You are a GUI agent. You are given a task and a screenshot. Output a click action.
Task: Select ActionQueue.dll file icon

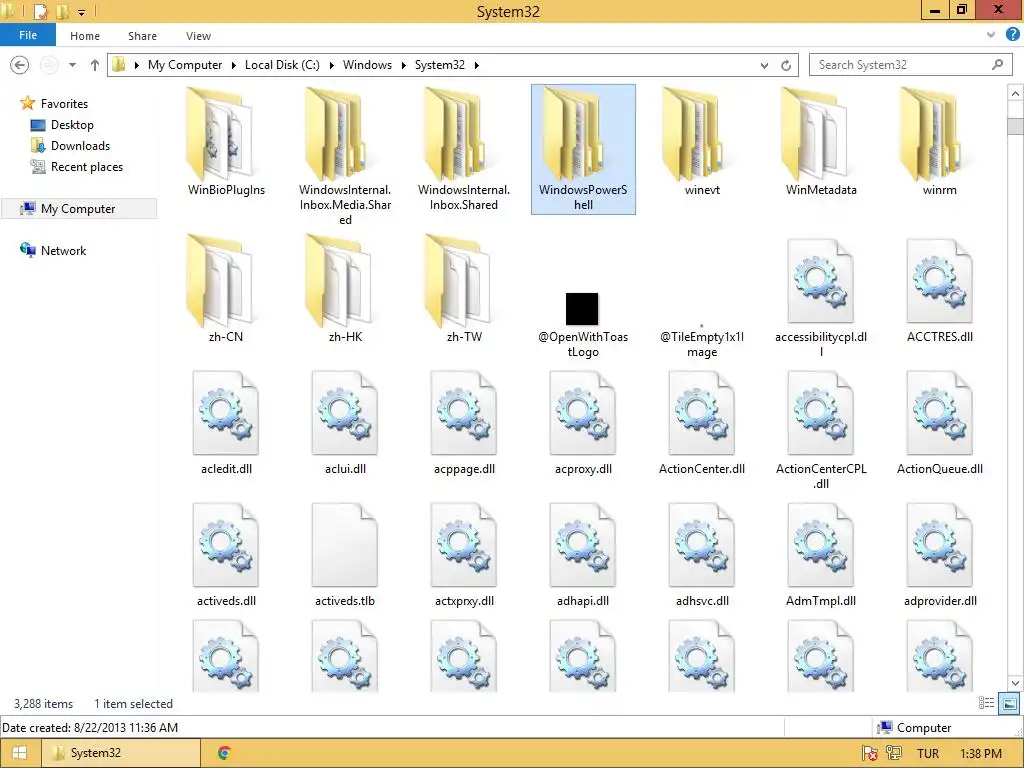click(939, 413)
